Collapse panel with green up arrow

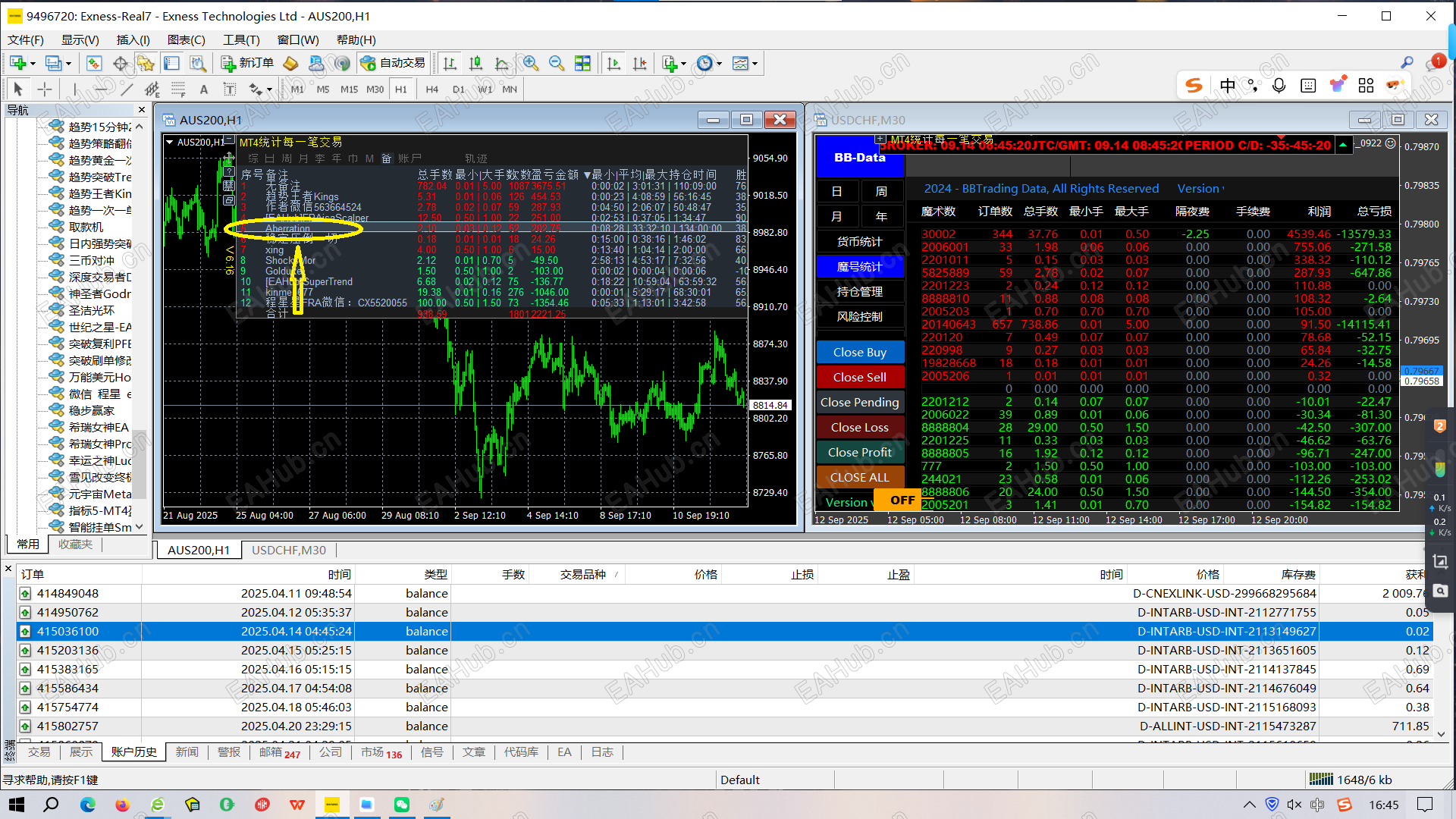(1343, 145)
